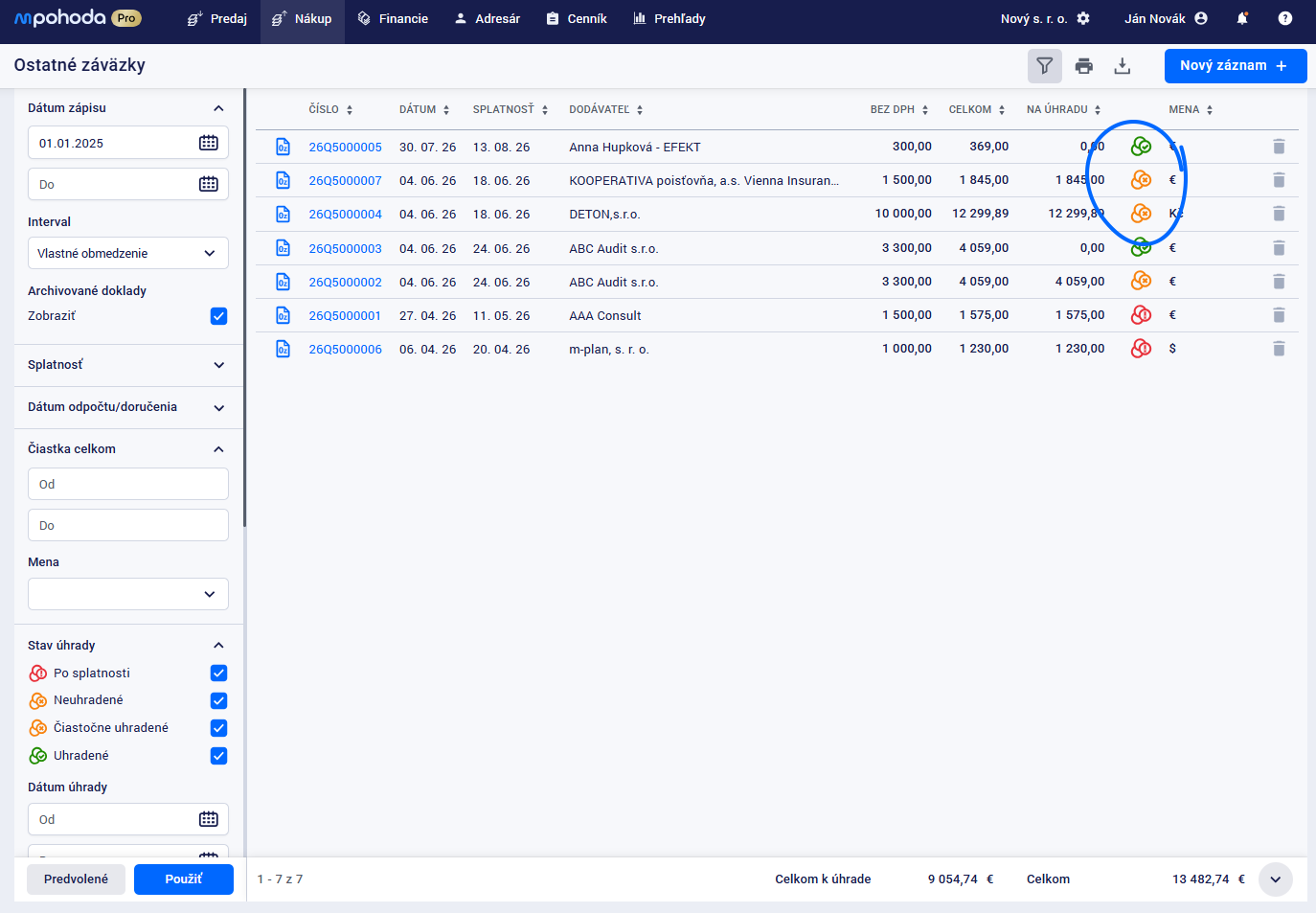Open record link 26Q5000007
This screenshot has height=913, width=1316.
pos(345,181)
